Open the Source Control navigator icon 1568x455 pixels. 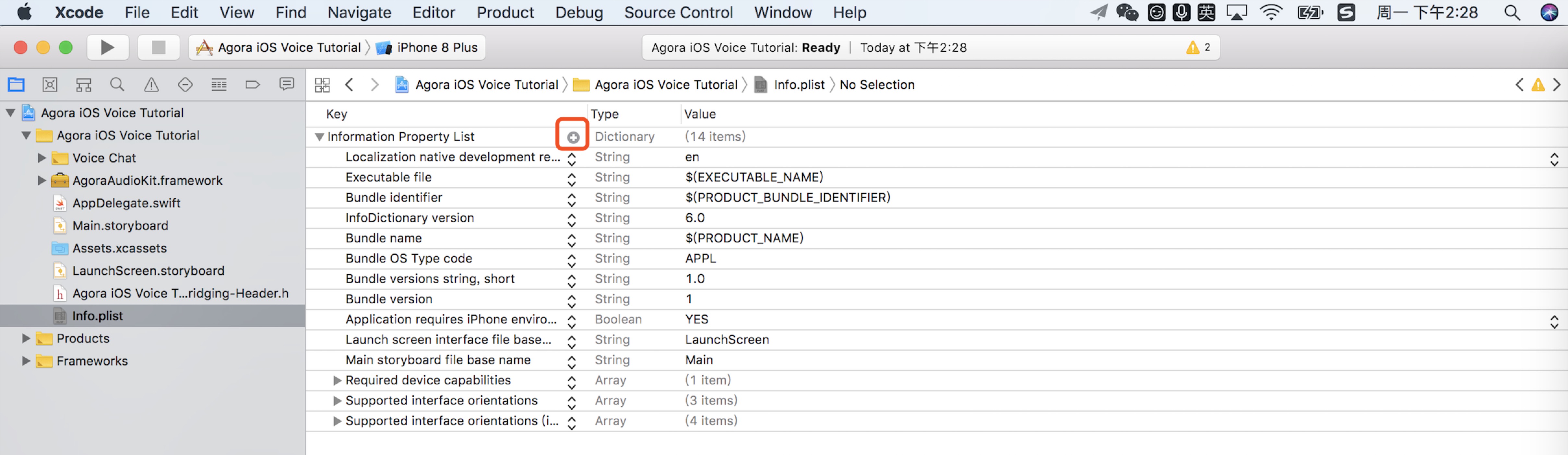50,85
